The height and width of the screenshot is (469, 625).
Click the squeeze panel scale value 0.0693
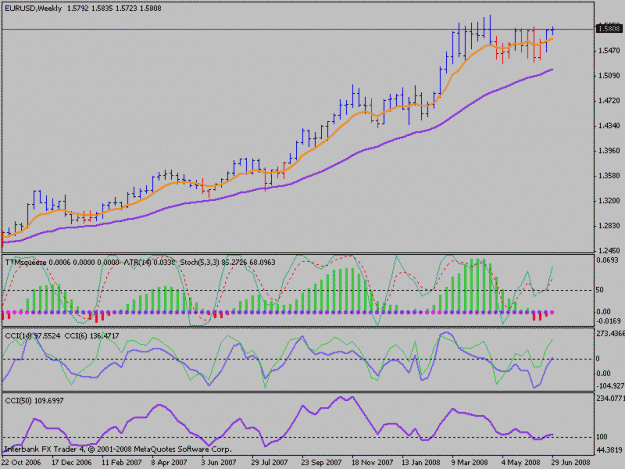pyautogui.click(x=608, y=260)
